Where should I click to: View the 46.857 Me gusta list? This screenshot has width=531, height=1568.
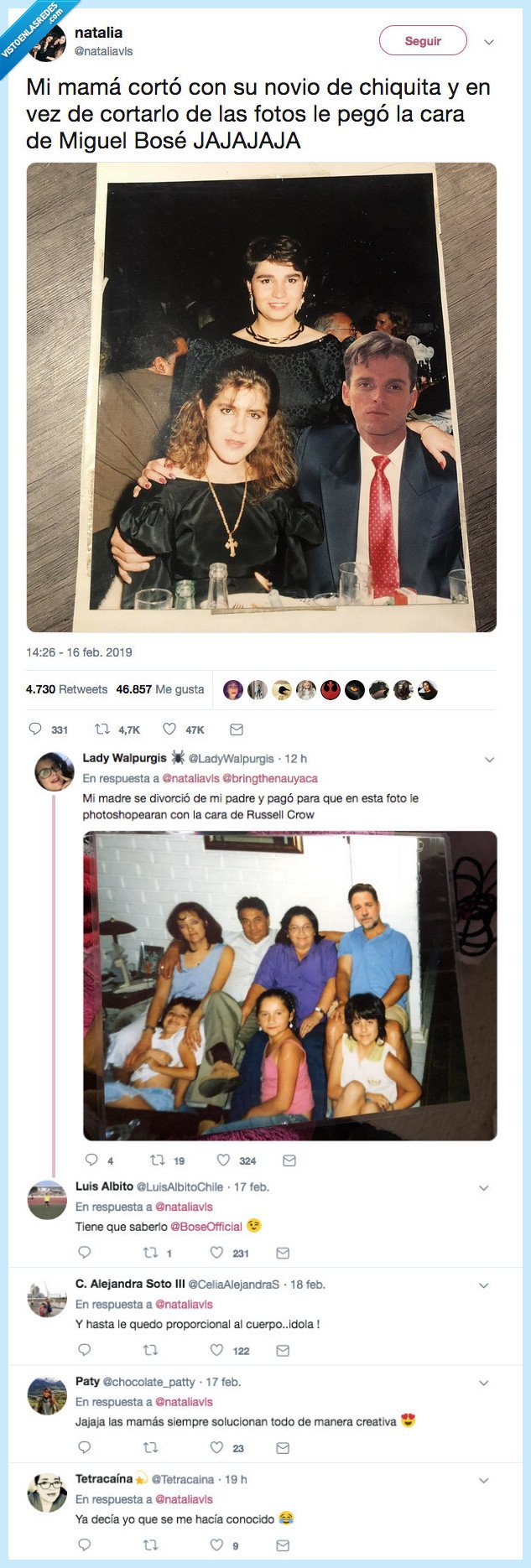[x=160, y=689]
